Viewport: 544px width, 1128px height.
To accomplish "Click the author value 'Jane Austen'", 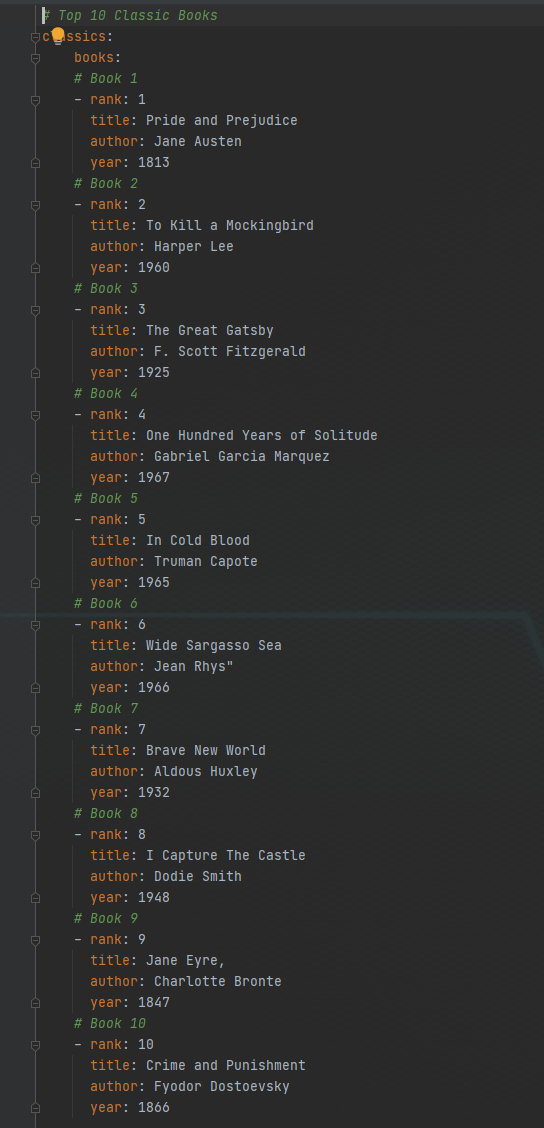I will (198, 142).
